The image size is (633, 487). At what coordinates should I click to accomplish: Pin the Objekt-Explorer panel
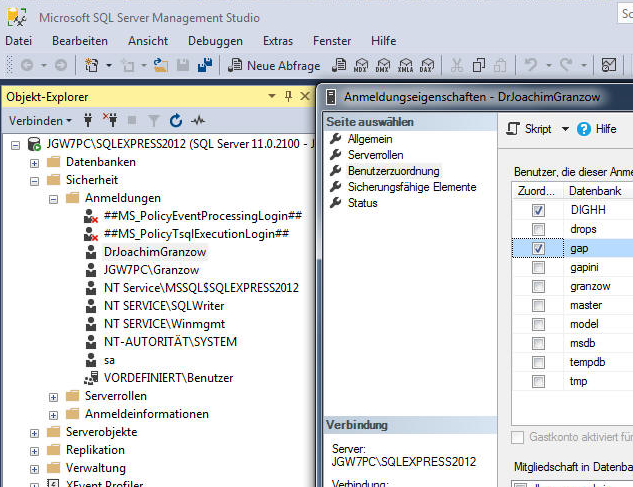[288, 96]
